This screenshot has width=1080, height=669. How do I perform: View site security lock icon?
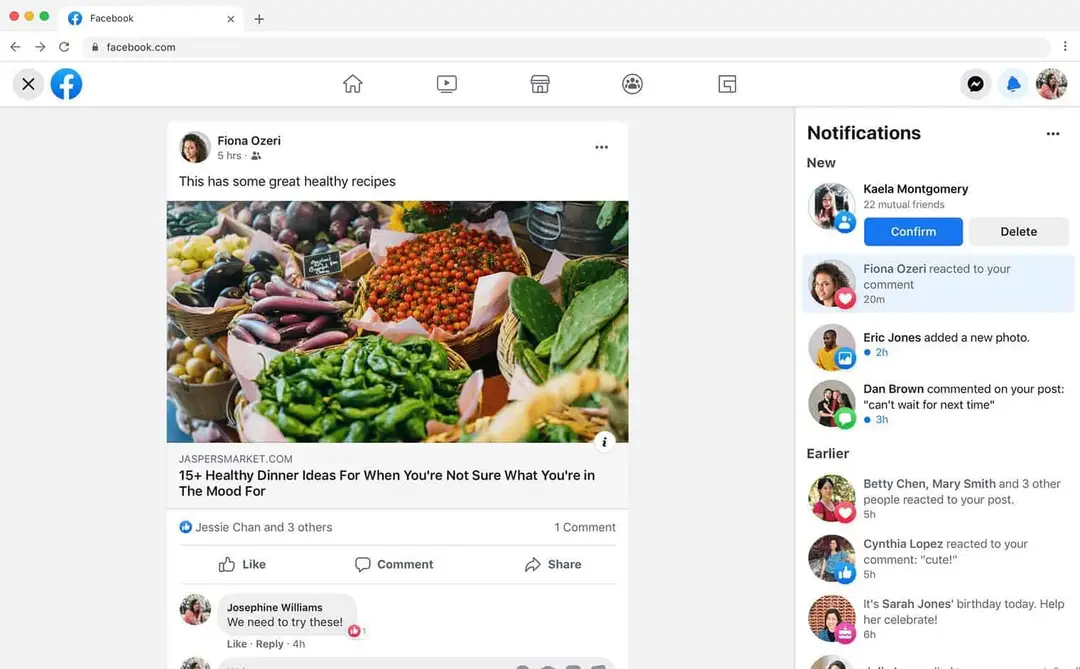point(95,47)
